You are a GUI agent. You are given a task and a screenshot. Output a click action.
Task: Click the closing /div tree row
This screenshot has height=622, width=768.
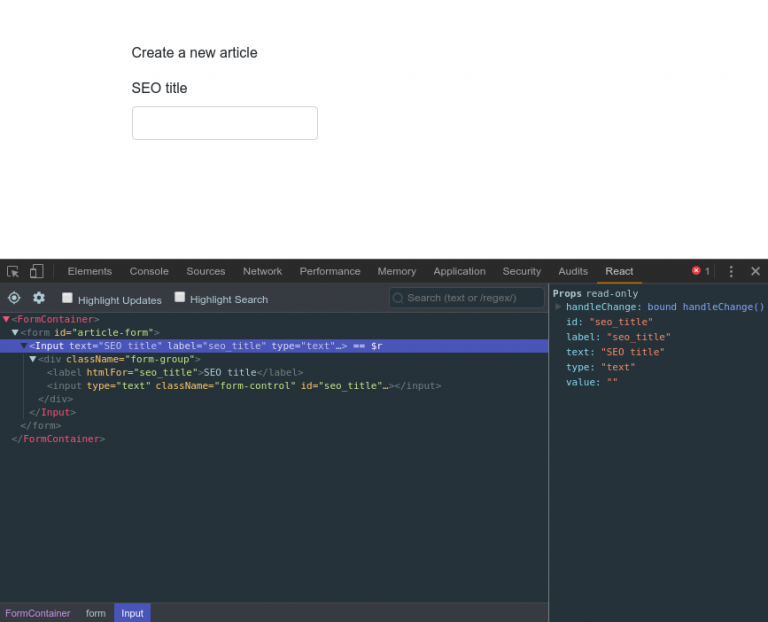(x=55, y=399)
